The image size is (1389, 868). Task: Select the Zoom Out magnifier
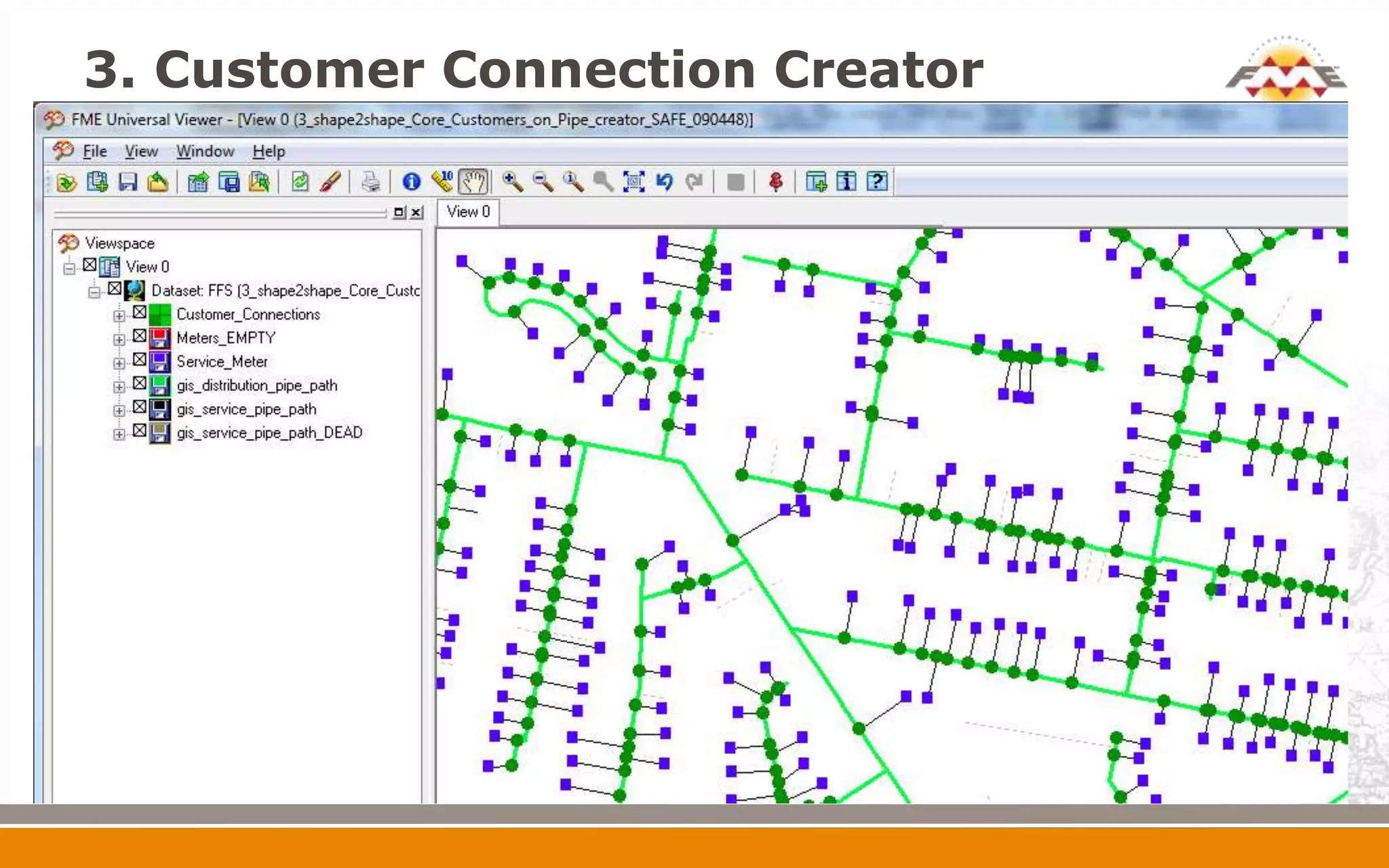click(543, 182)
